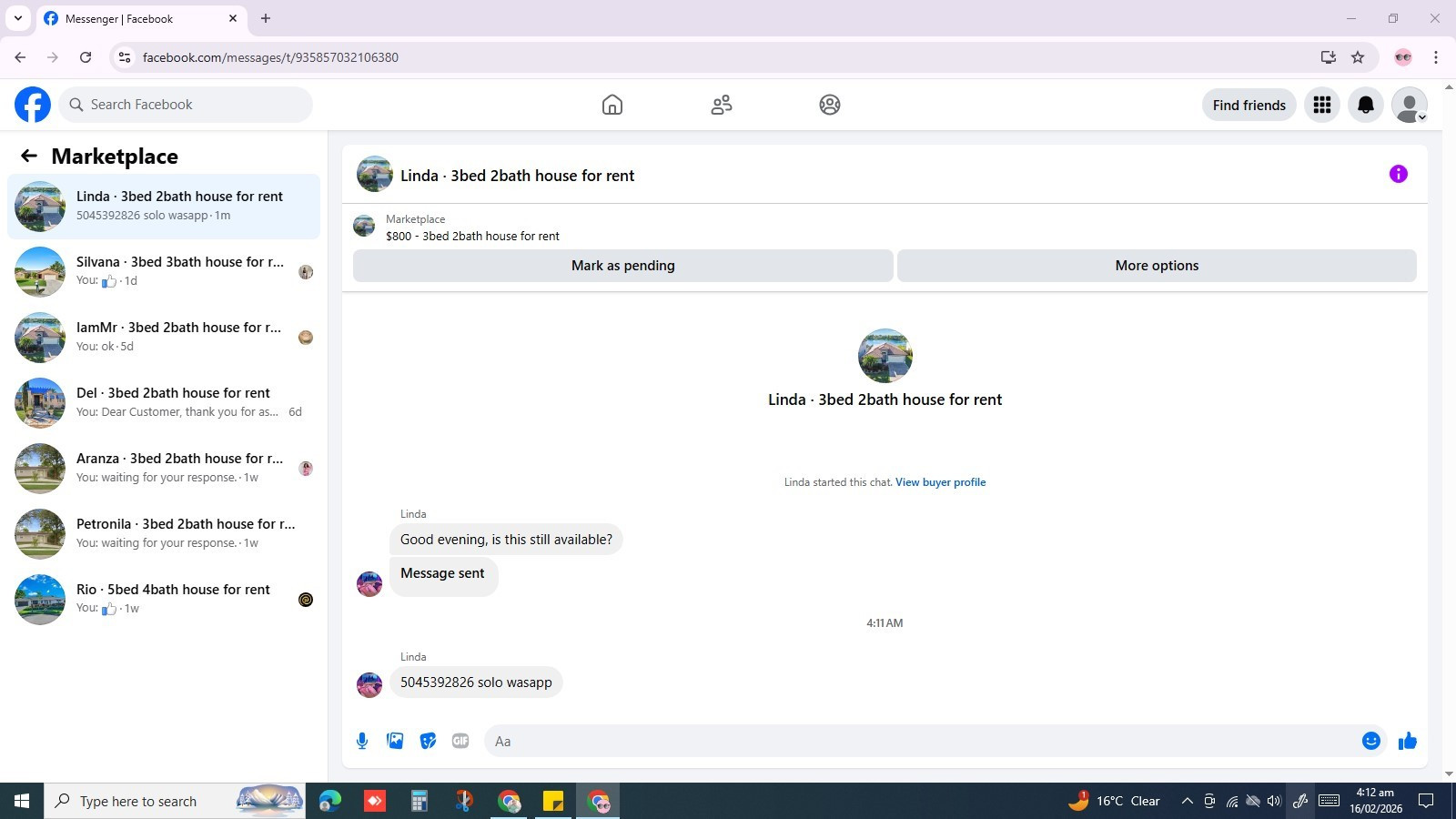View site information icon
1456x819 pixels.
pos(125,57)
